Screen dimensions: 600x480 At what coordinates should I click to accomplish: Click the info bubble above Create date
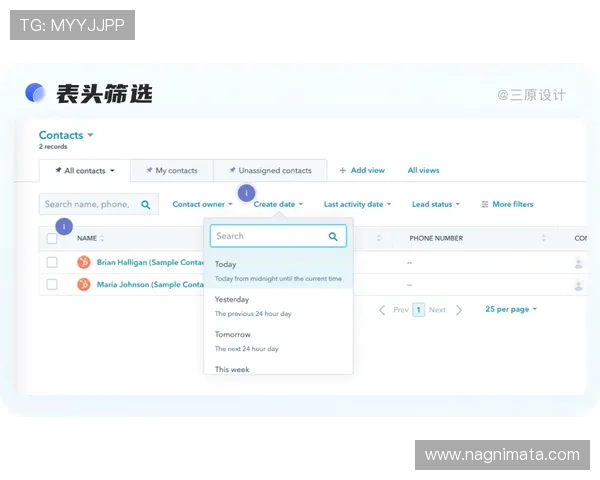(246, 193)
